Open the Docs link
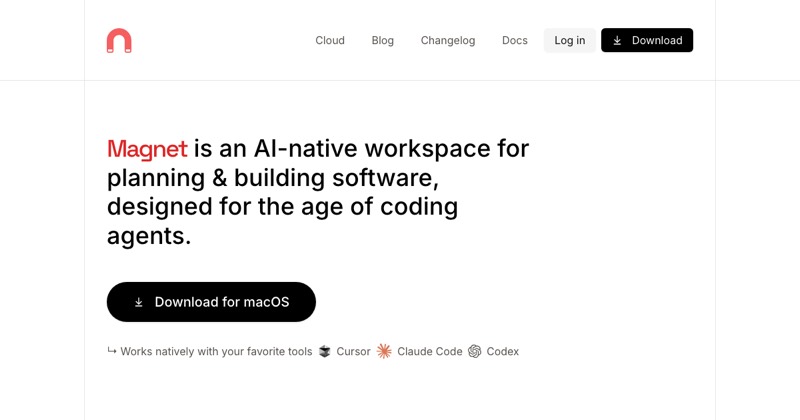800x420 pixels. click(515, 40)
